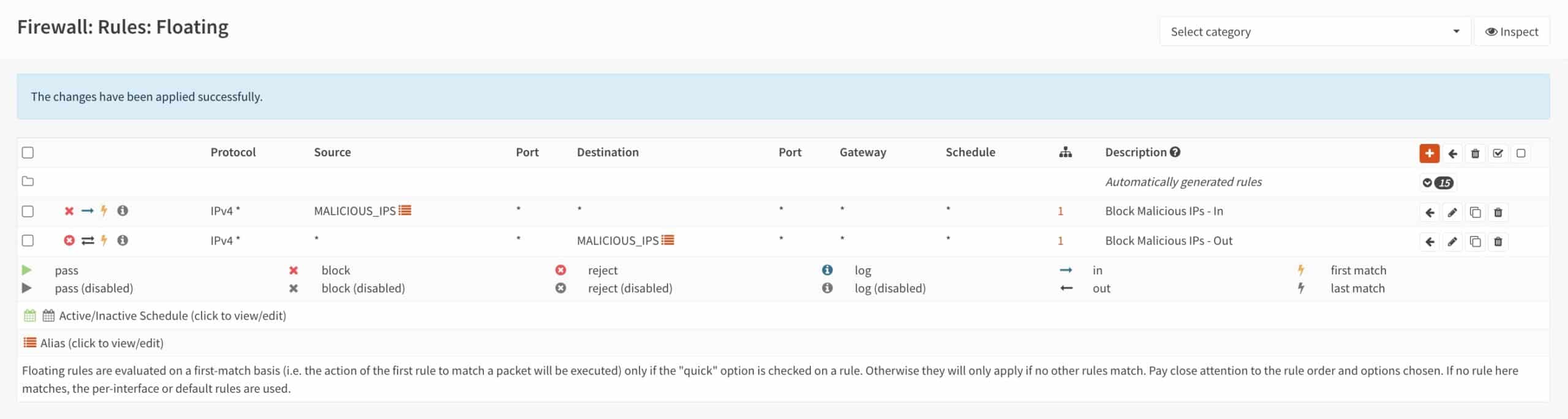Screen dimensions: 1568x419
Task: Select all rules with the header checkbox
Action: click(x=28, y=153)
